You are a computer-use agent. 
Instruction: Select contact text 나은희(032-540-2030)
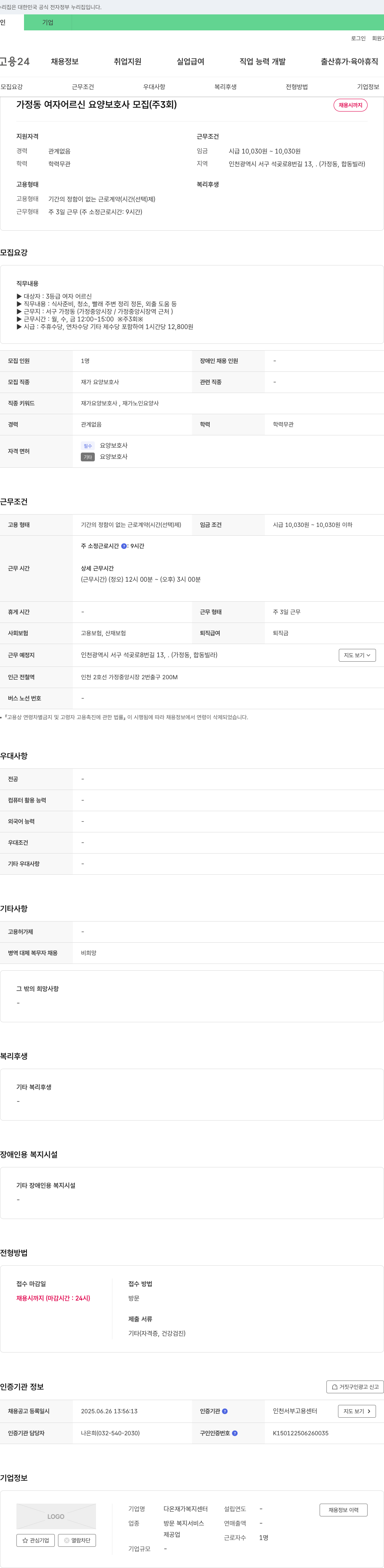tap(110, 1433)
